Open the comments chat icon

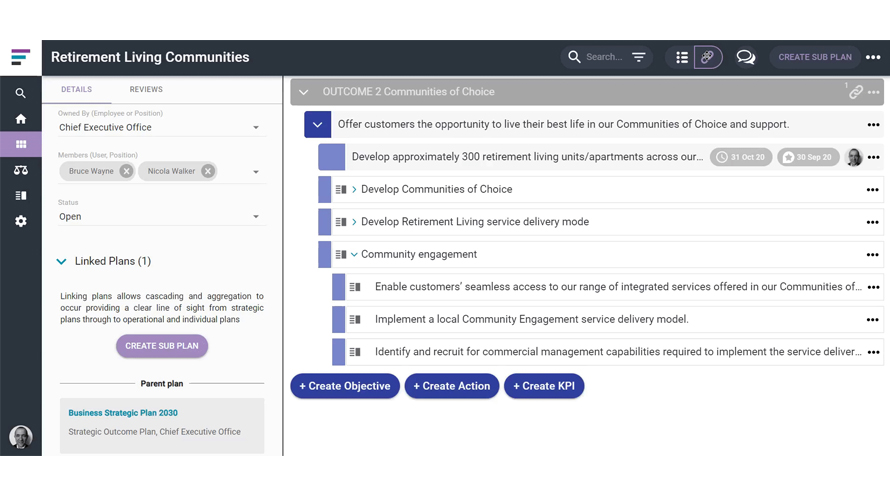point(745,57)
